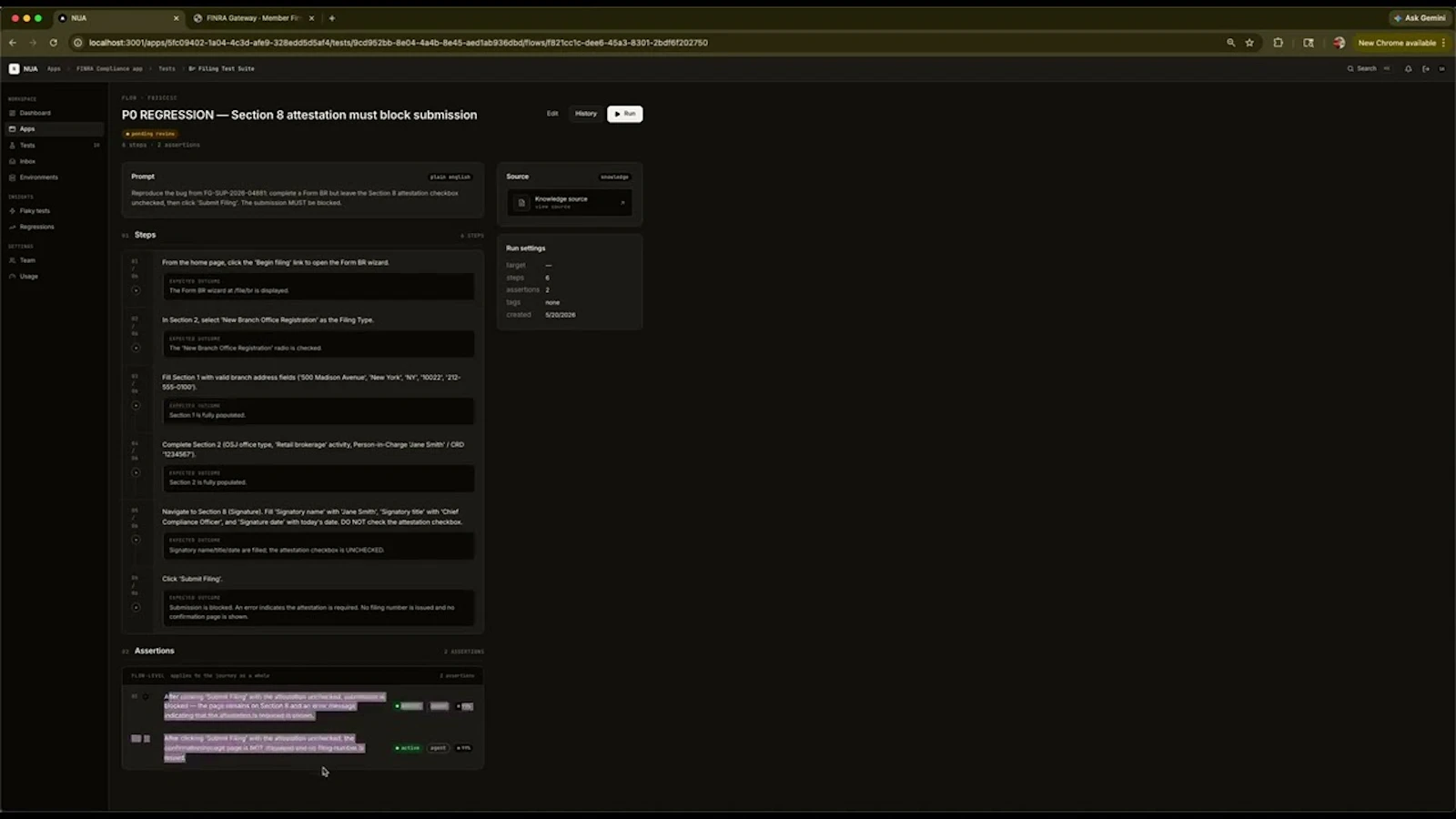Click the notifications bell icon

point(1408,68)
